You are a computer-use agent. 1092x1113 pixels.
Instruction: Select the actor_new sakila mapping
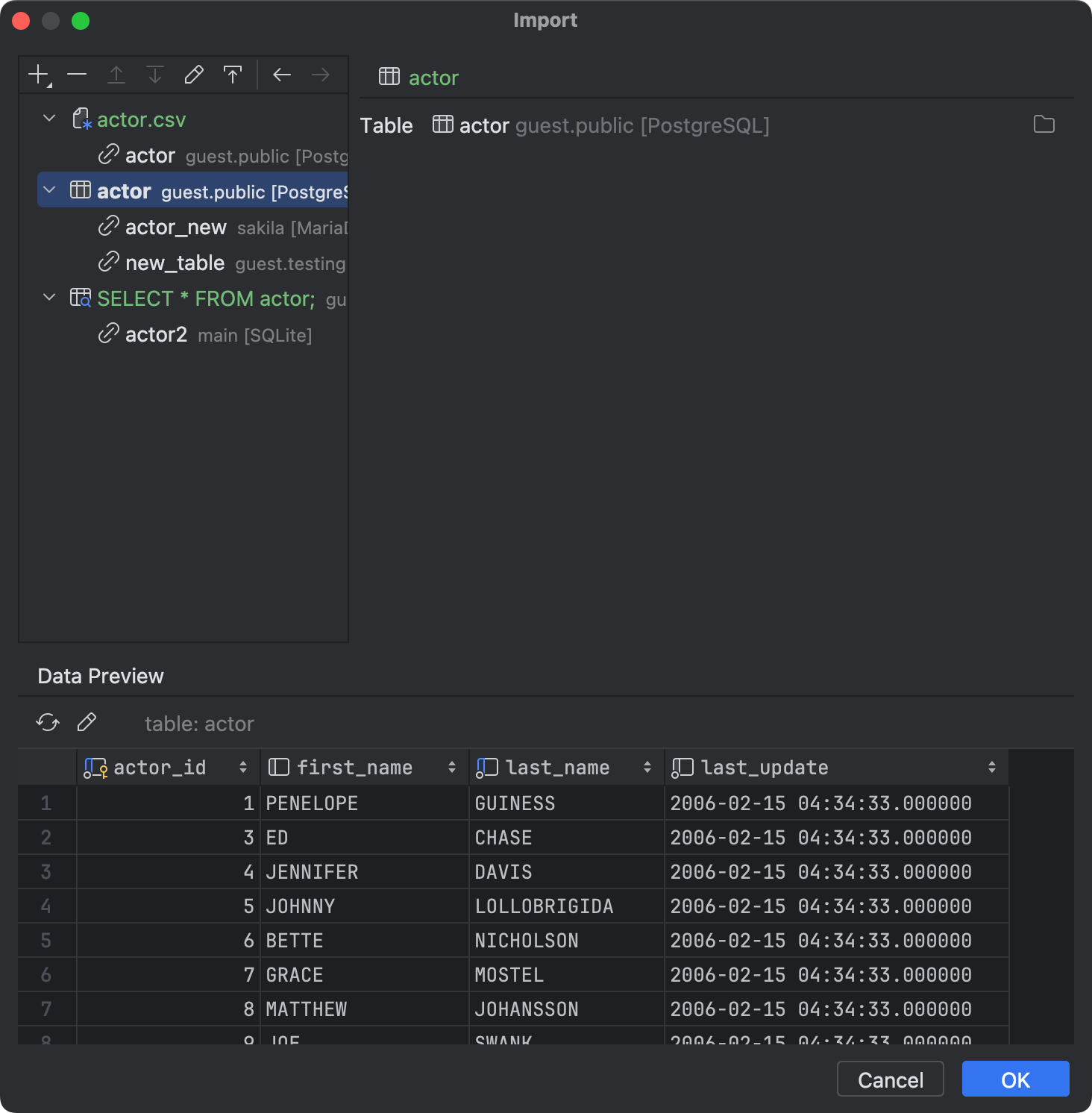point(175,227)
